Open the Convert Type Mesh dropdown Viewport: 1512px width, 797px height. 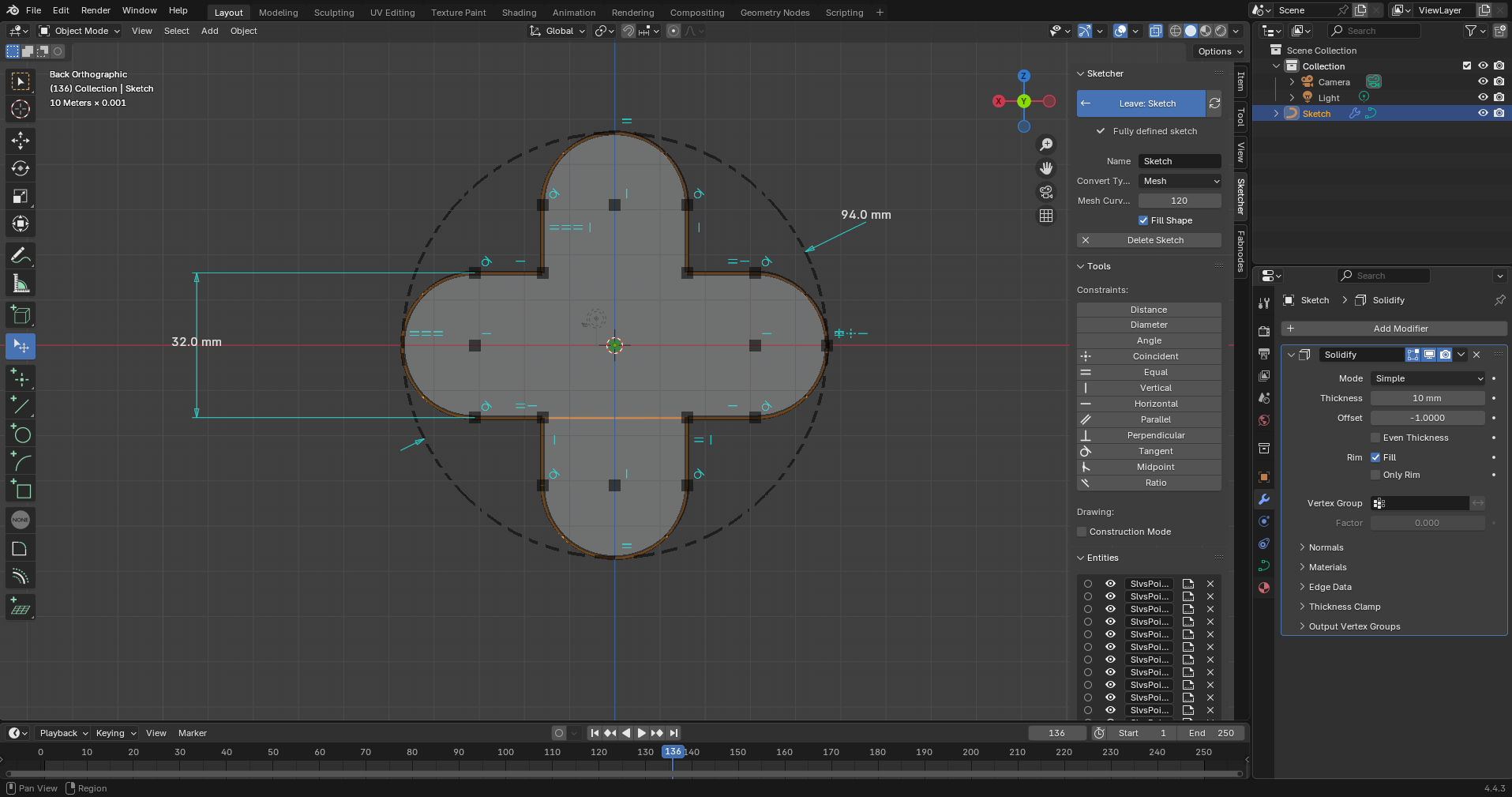pyautogui.click(x=1180, y=181)
